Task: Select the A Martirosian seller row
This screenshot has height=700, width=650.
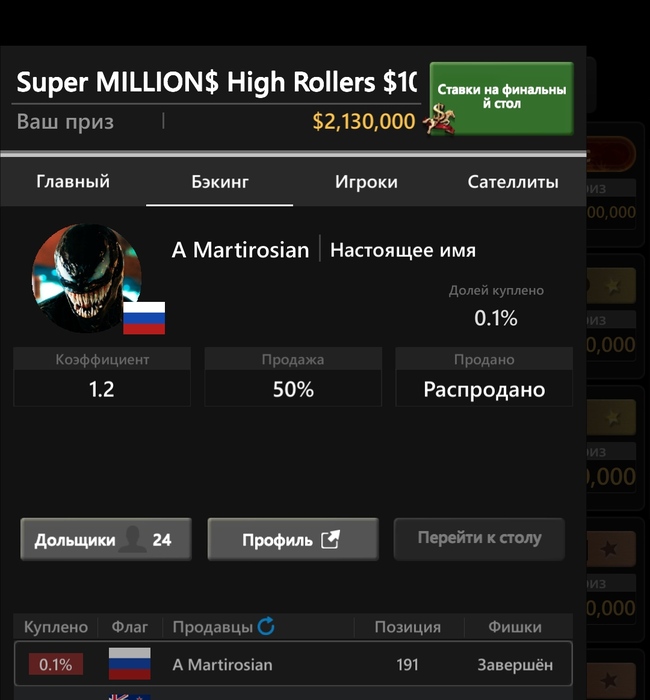Action: click(x=293, y=664)
